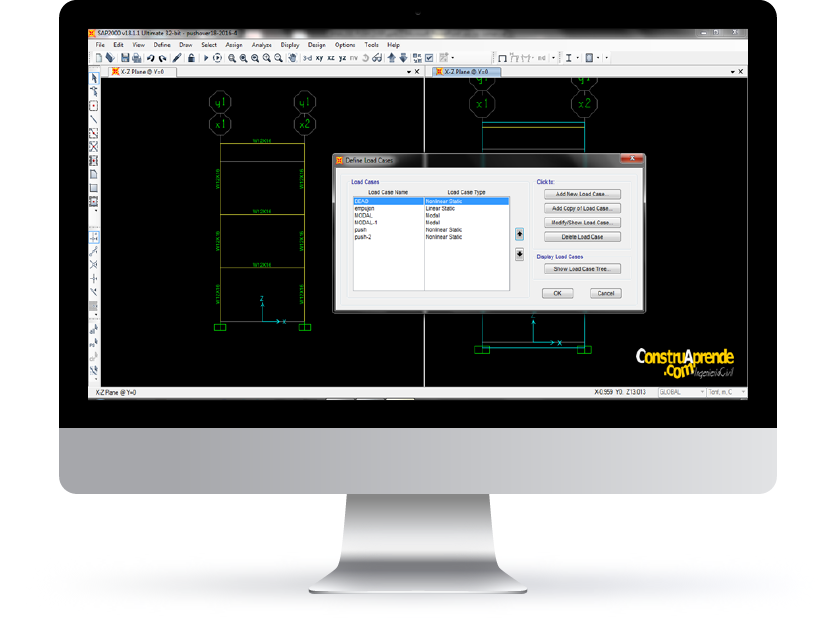Click the circled play Model-Alive icon

217,58
